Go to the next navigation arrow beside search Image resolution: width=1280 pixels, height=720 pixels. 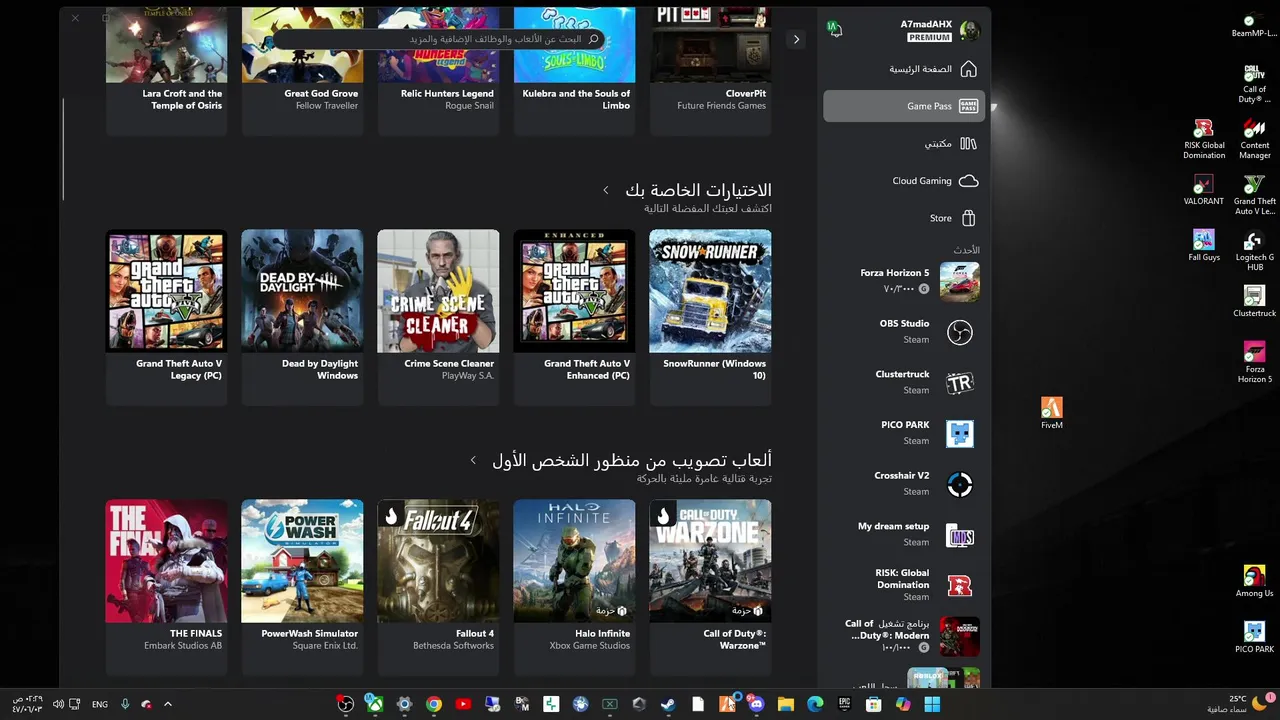pyautogui.click(x=796, y=39)
